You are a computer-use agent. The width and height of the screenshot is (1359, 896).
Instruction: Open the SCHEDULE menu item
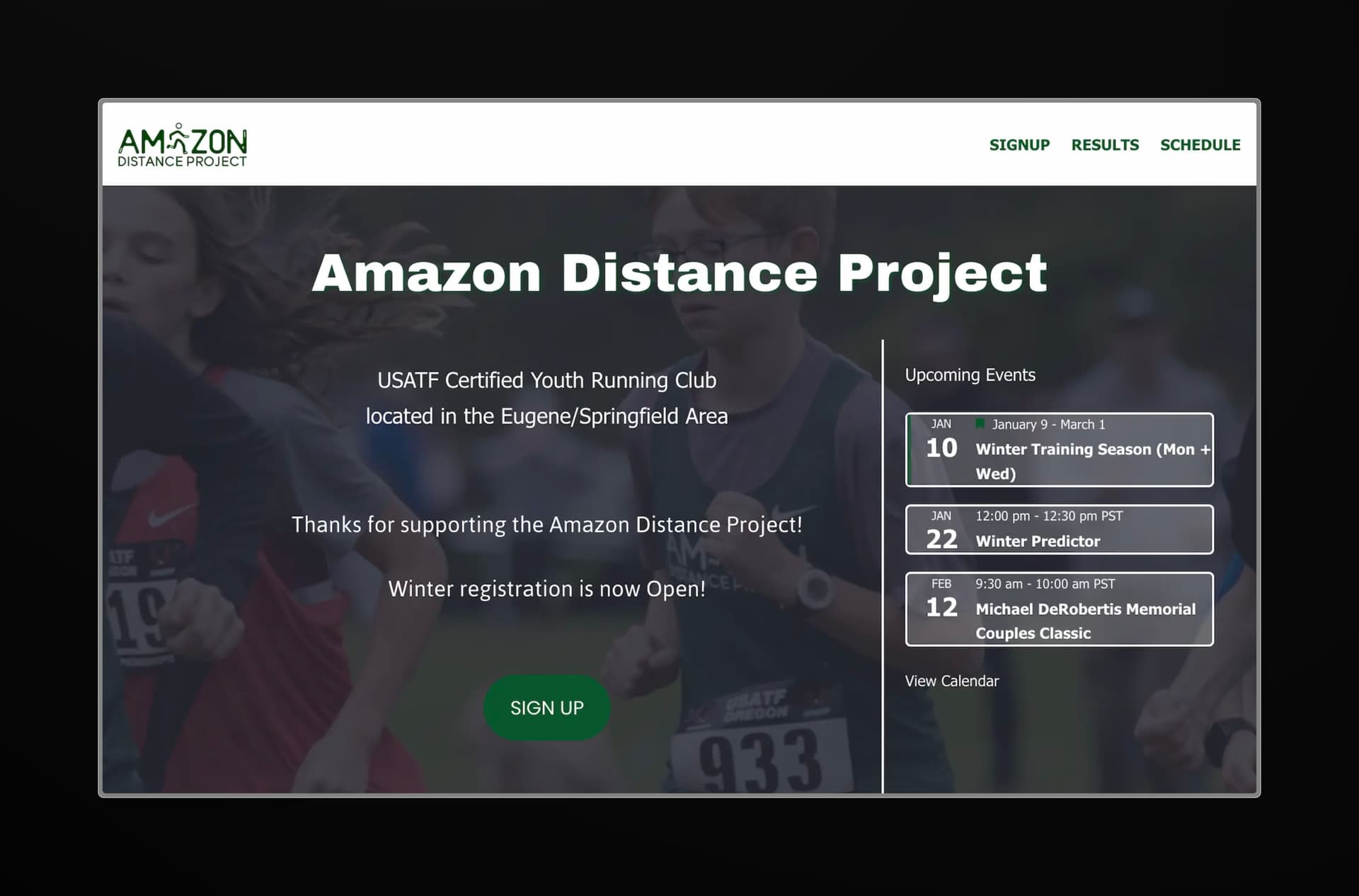1200,145
